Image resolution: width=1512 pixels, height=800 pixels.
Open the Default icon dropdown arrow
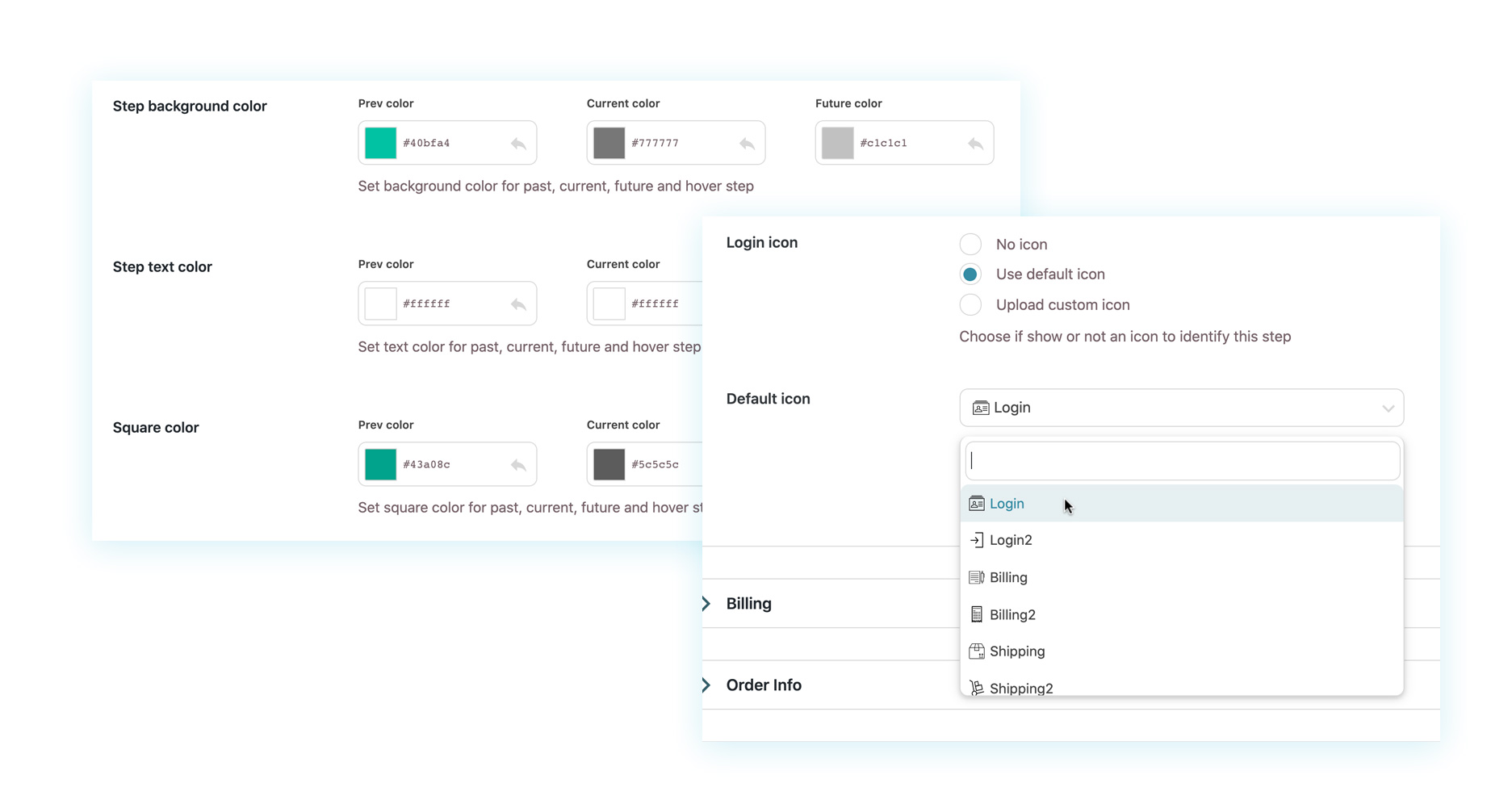[x=1388, y=408]
